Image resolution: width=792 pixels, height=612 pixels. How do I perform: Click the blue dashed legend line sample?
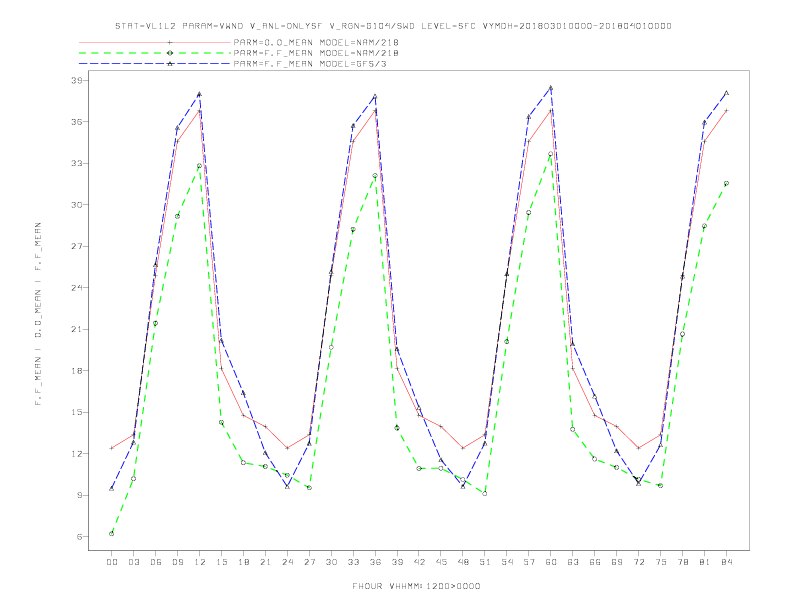155,64
